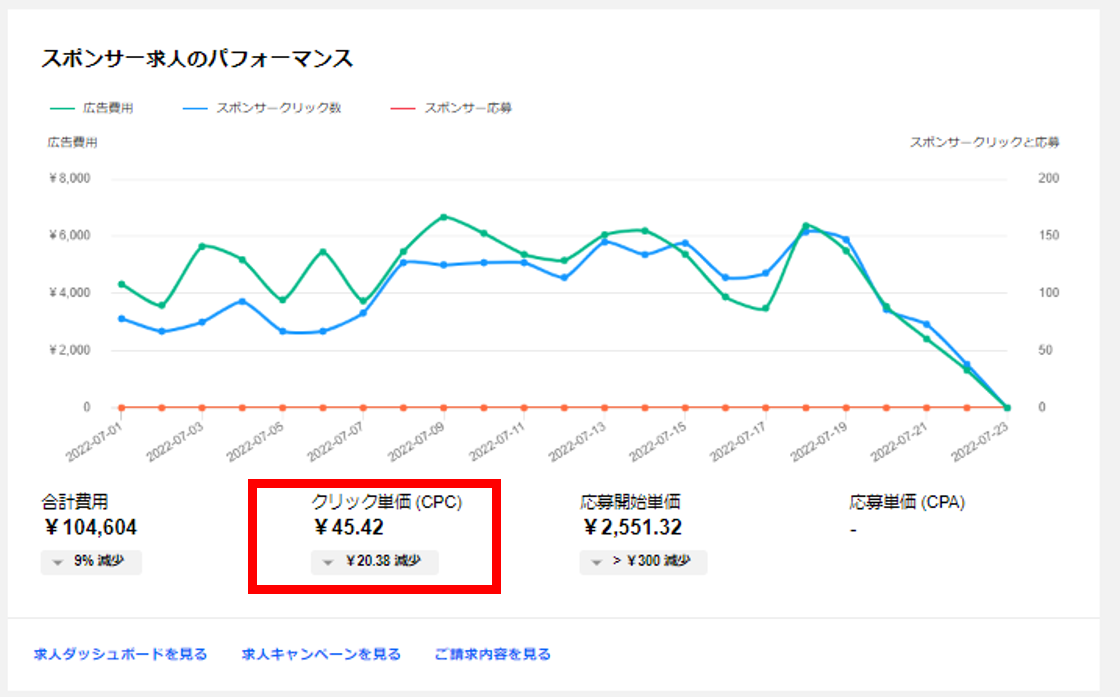Image resolution: width=1120 pixels, height=697 pixels.
Task: Click the 合計費用 value ¥104,604
Action: [90, 528]
